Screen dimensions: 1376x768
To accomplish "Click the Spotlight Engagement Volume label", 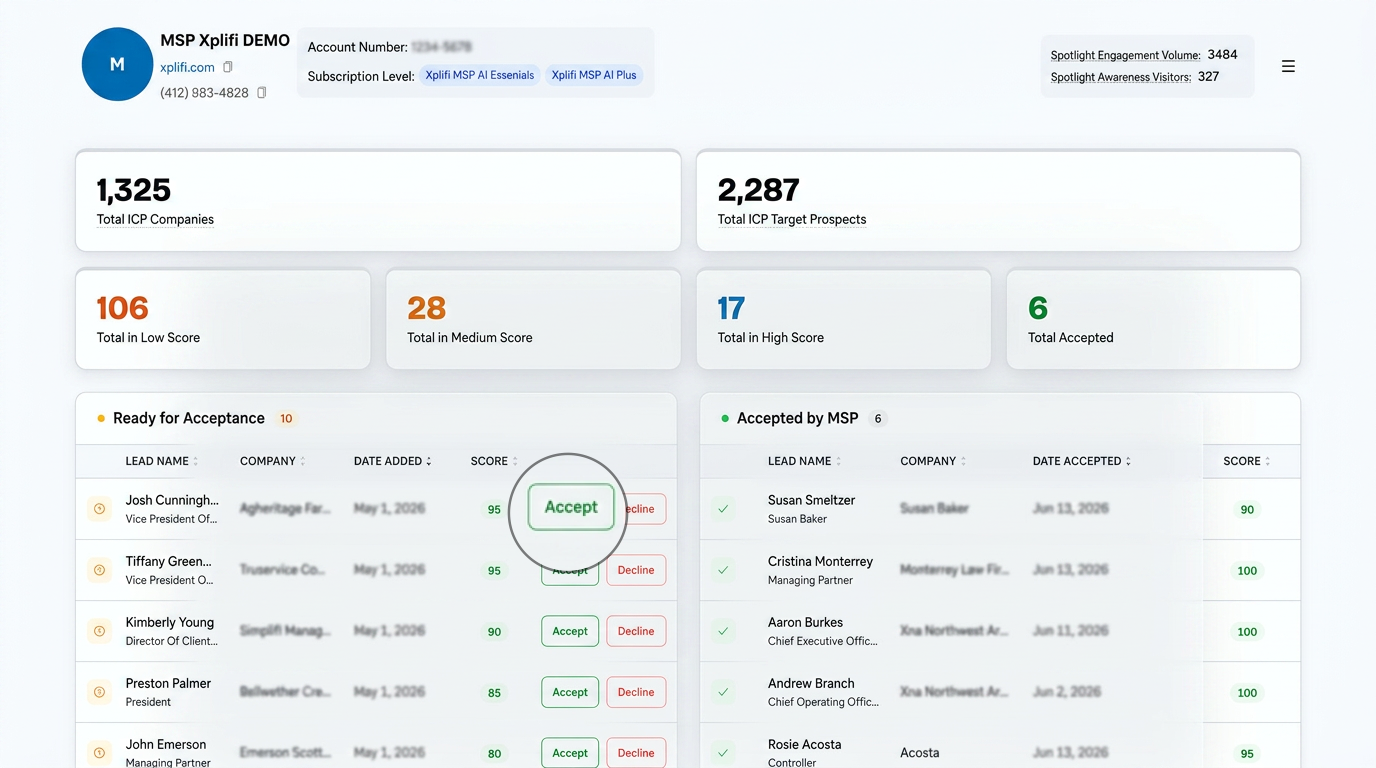I will 1125,55.
